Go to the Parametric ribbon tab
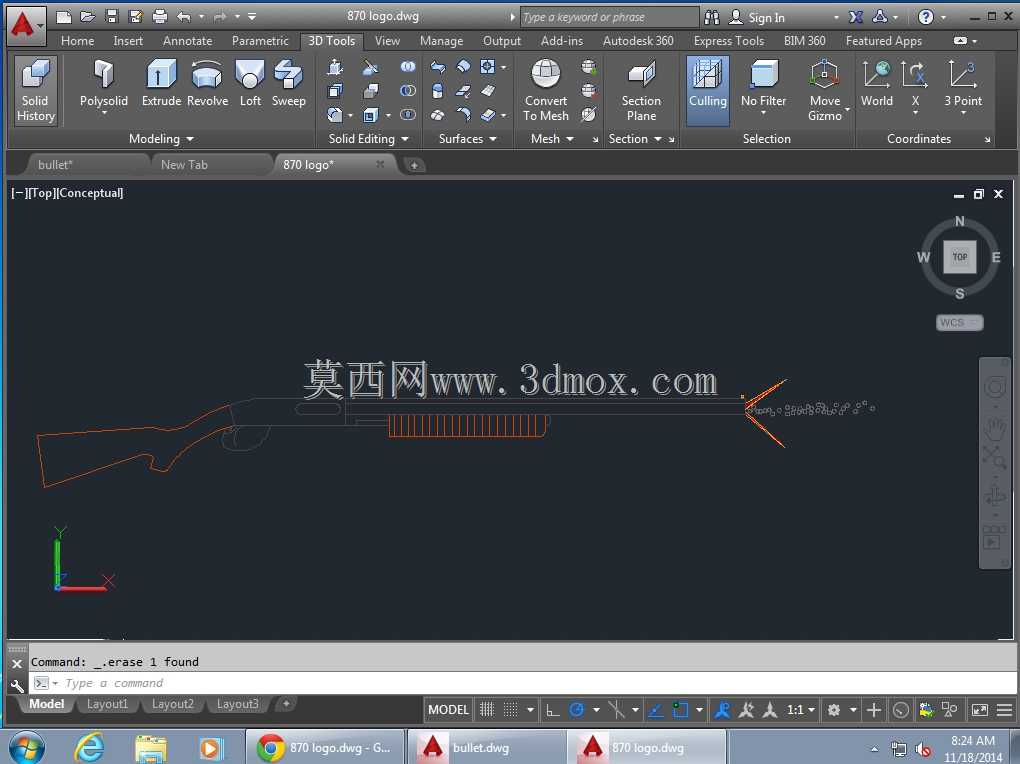This screenshot has height=764, width=1020. click(x=260, y=41)
